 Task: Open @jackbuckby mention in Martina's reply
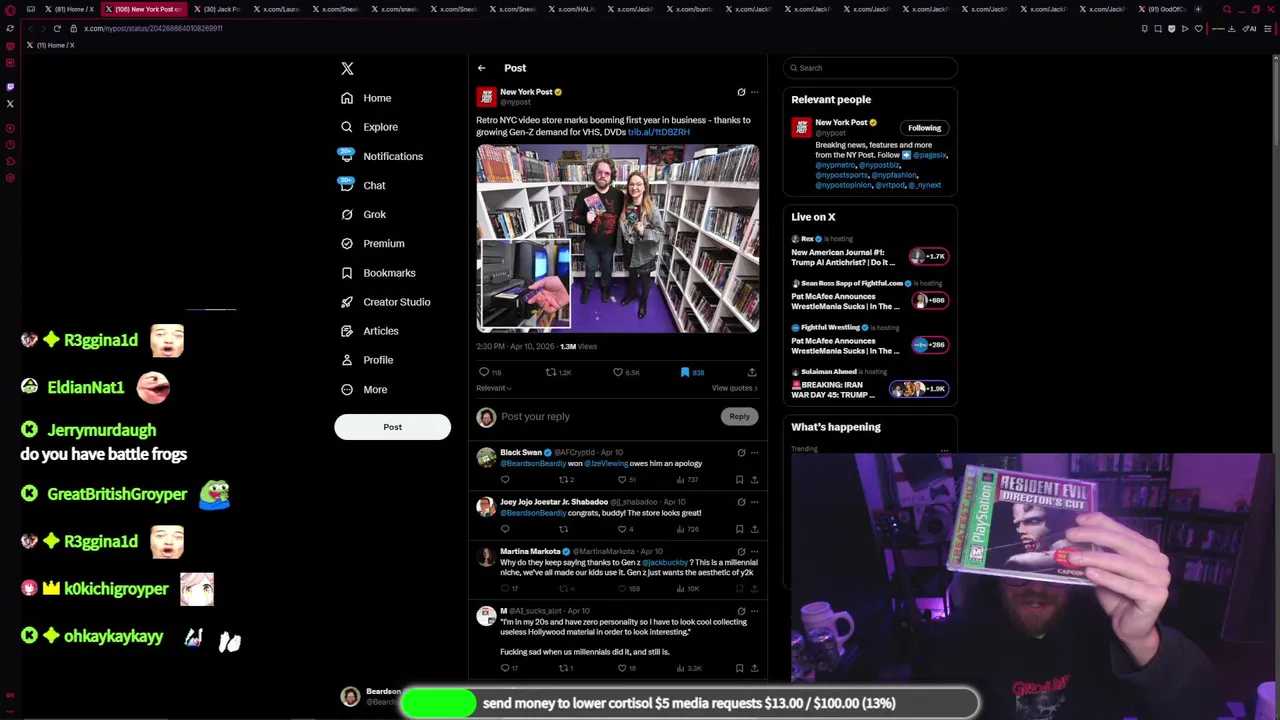coord(665,562)
